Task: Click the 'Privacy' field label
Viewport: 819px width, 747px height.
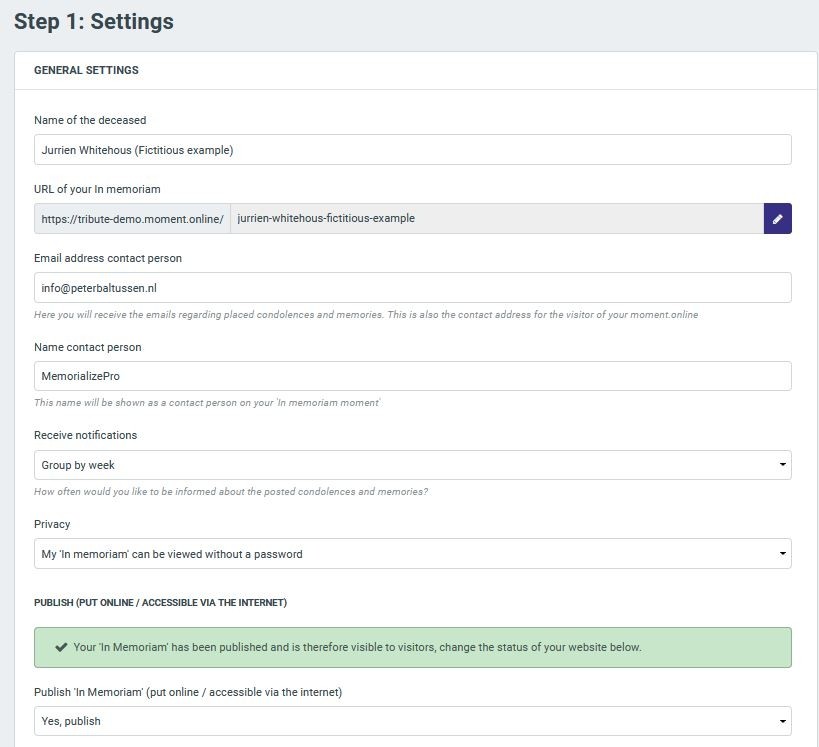Action: pyautogui.click(x=52, y=524)
